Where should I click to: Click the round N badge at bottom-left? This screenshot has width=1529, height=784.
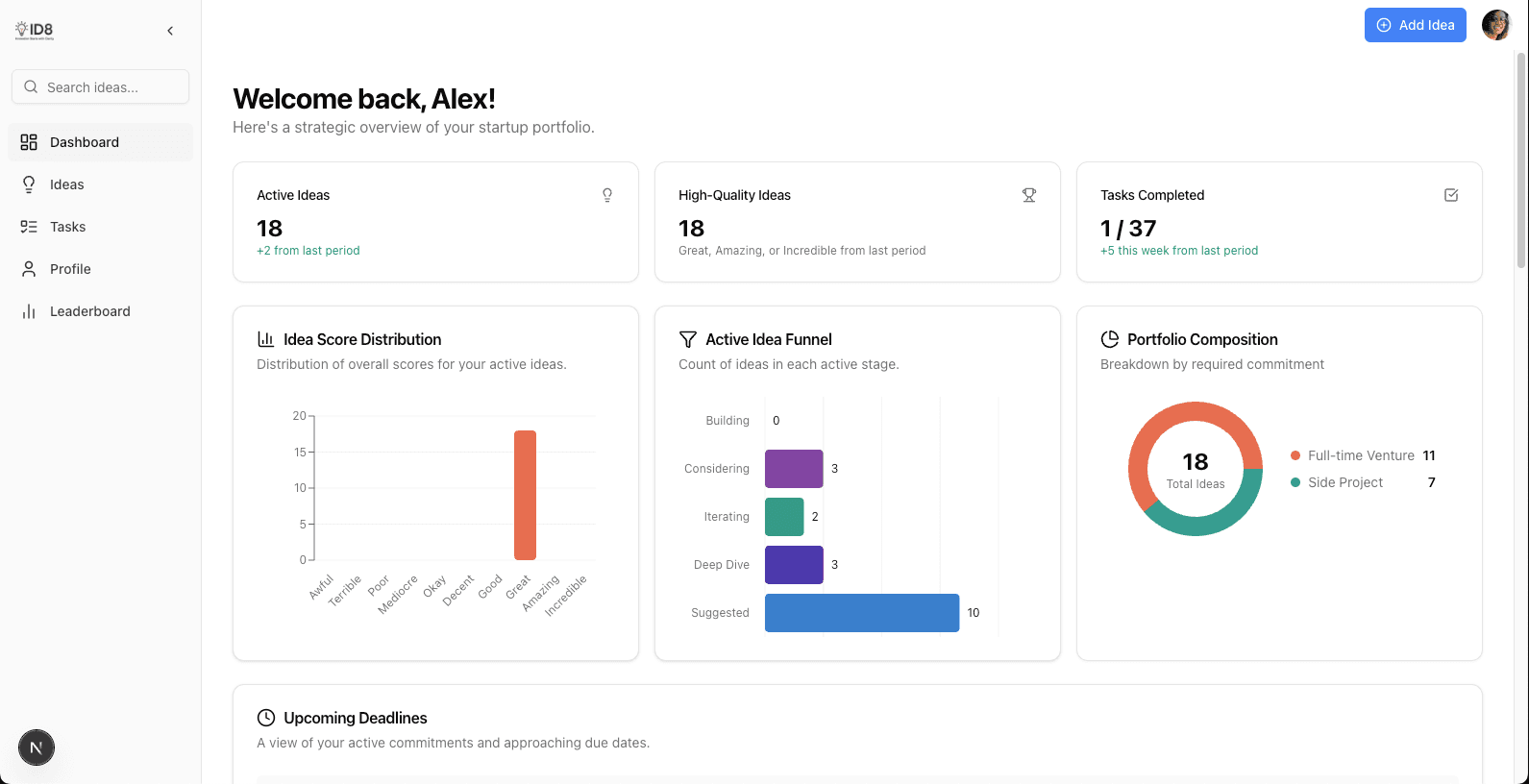[x=37, y=747]
